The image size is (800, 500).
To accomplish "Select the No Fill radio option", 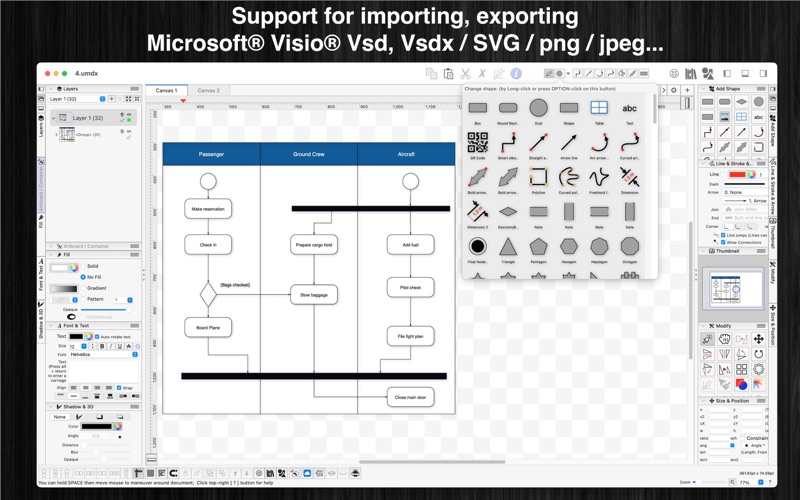I will click(x=83, y=277).
